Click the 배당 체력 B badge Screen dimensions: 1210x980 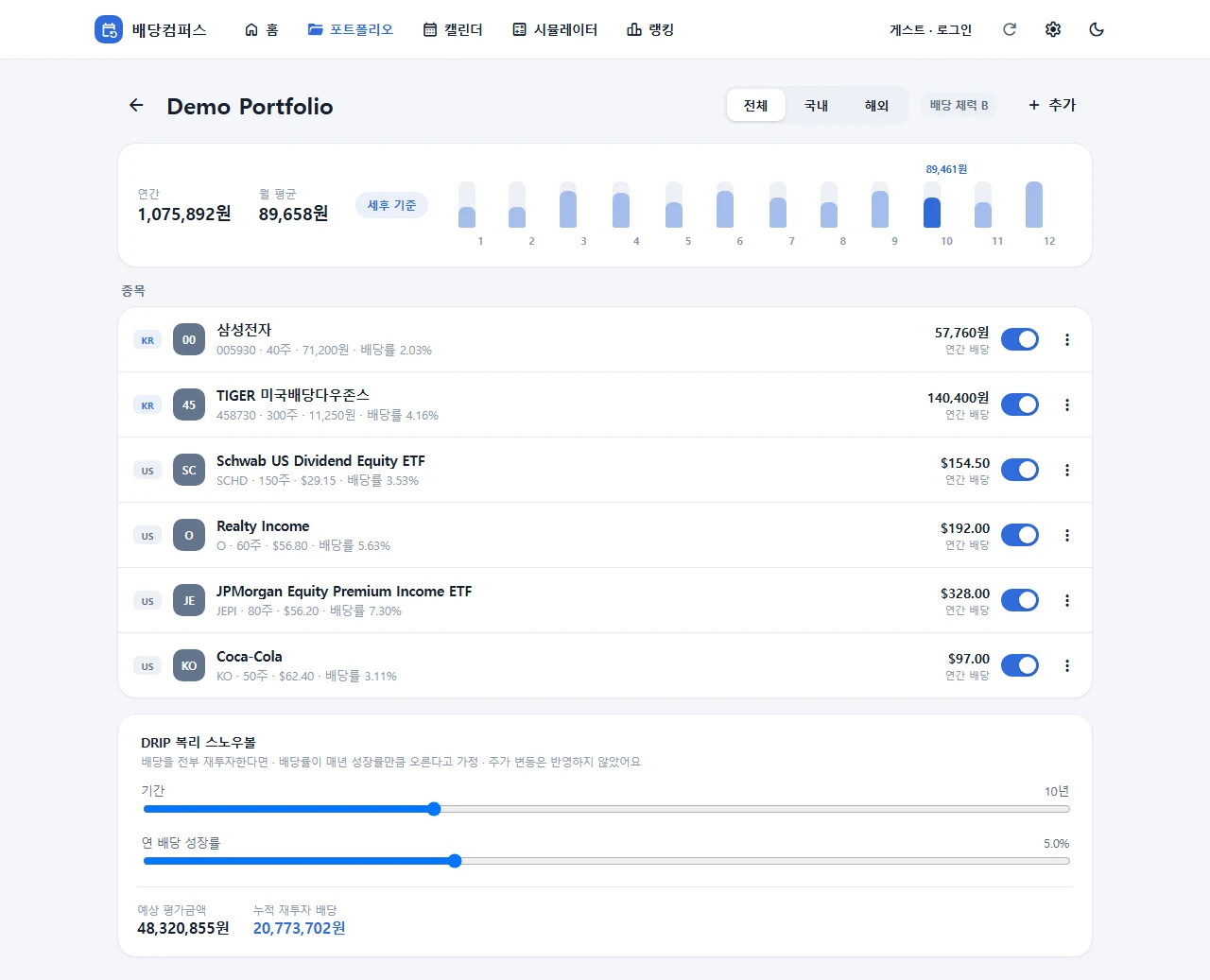coord(959,105)
